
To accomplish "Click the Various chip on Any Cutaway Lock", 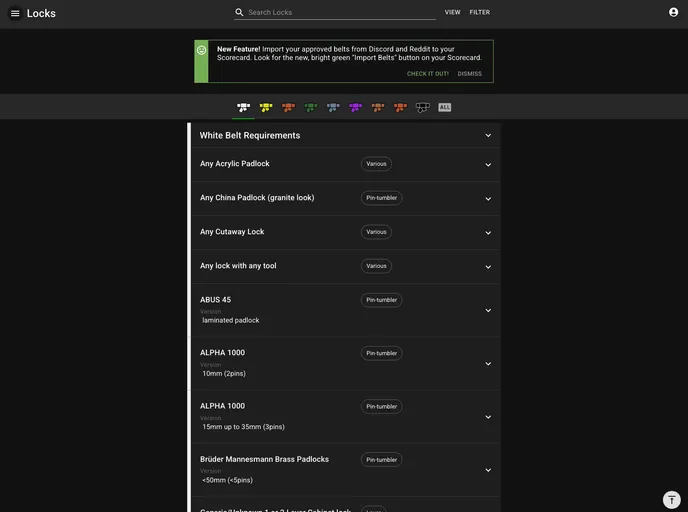I will point(376,232).
